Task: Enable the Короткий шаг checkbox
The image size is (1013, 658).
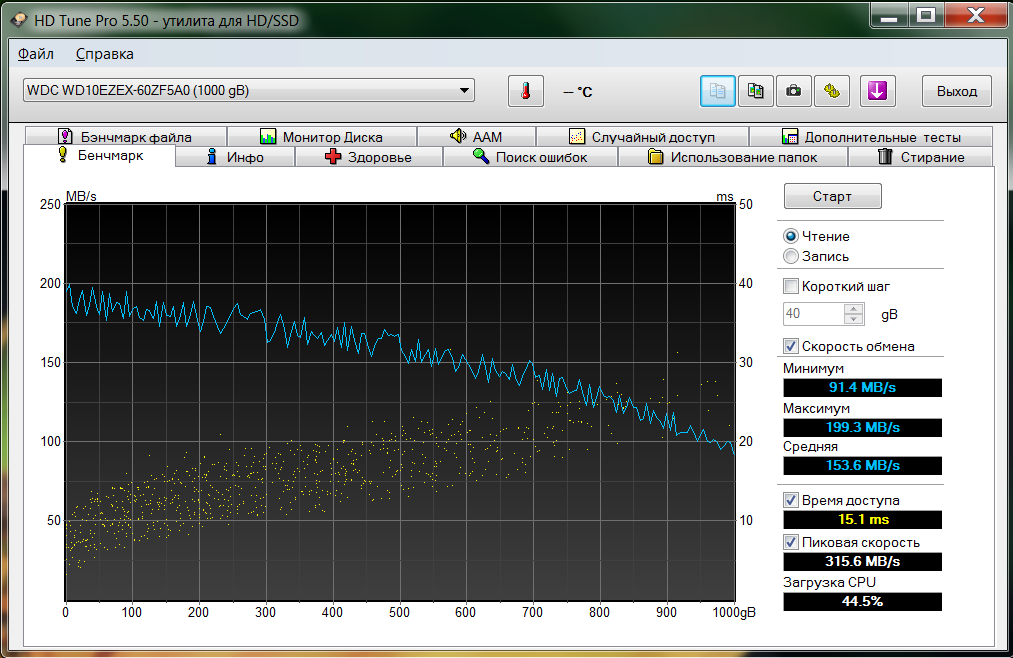Action: pos(791,286)
